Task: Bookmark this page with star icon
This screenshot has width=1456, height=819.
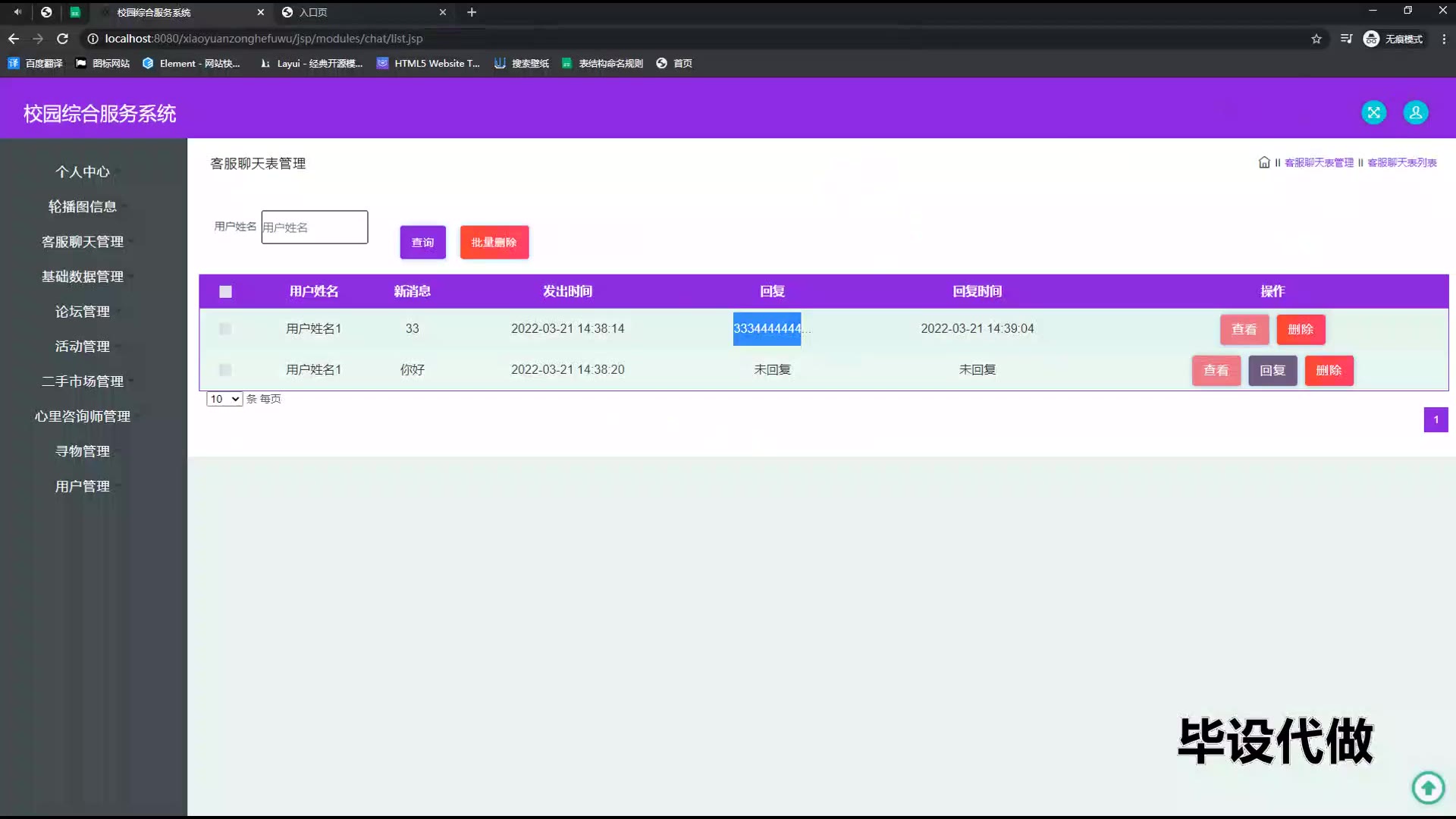Action: pos(1316,39)
